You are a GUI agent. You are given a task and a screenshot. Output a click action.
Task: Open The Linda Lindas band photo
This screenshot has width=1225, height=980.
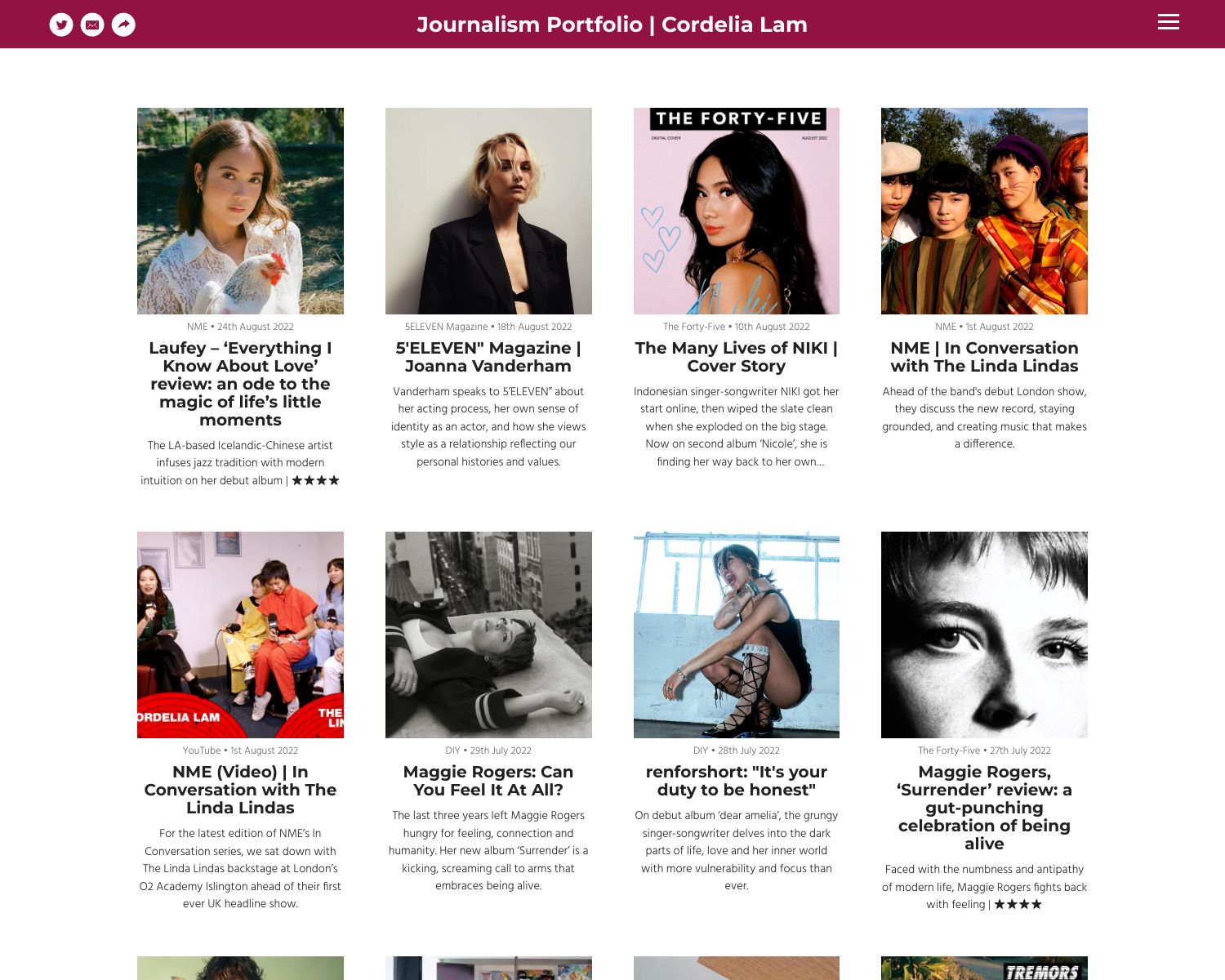point(984,211)
